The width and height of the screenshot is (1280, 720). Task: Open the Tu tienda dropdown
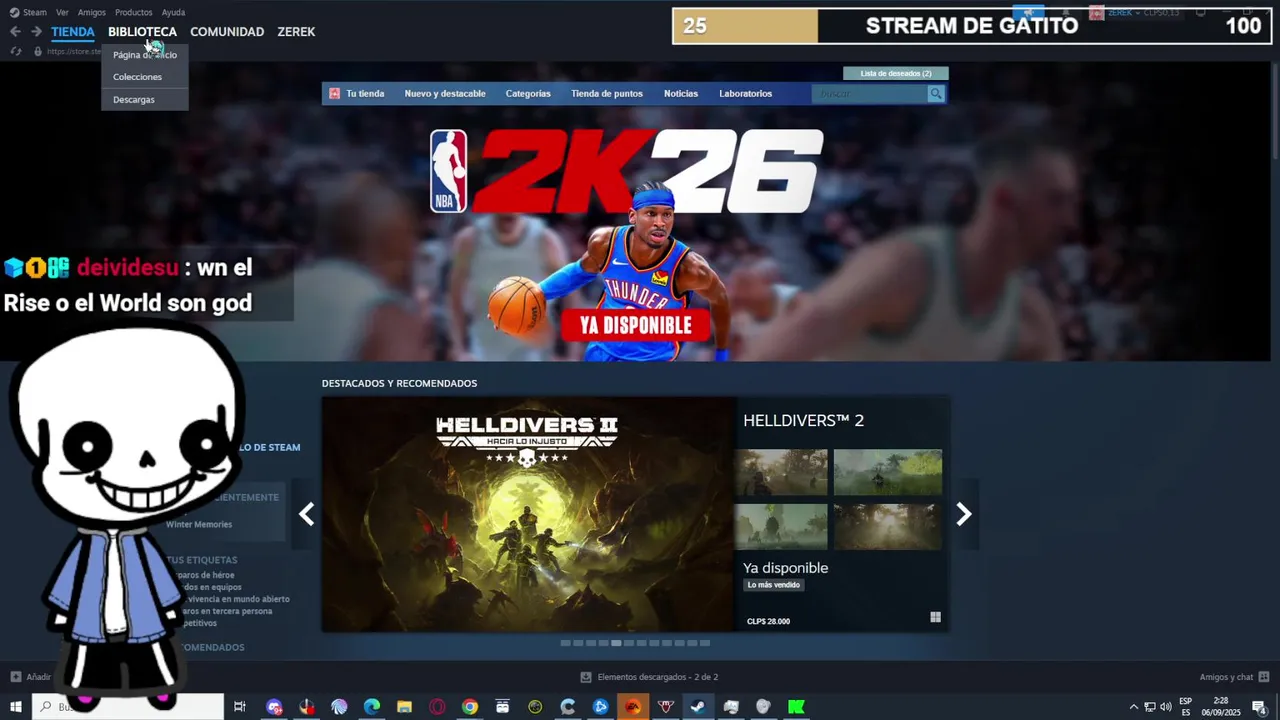tap(365, 94)
